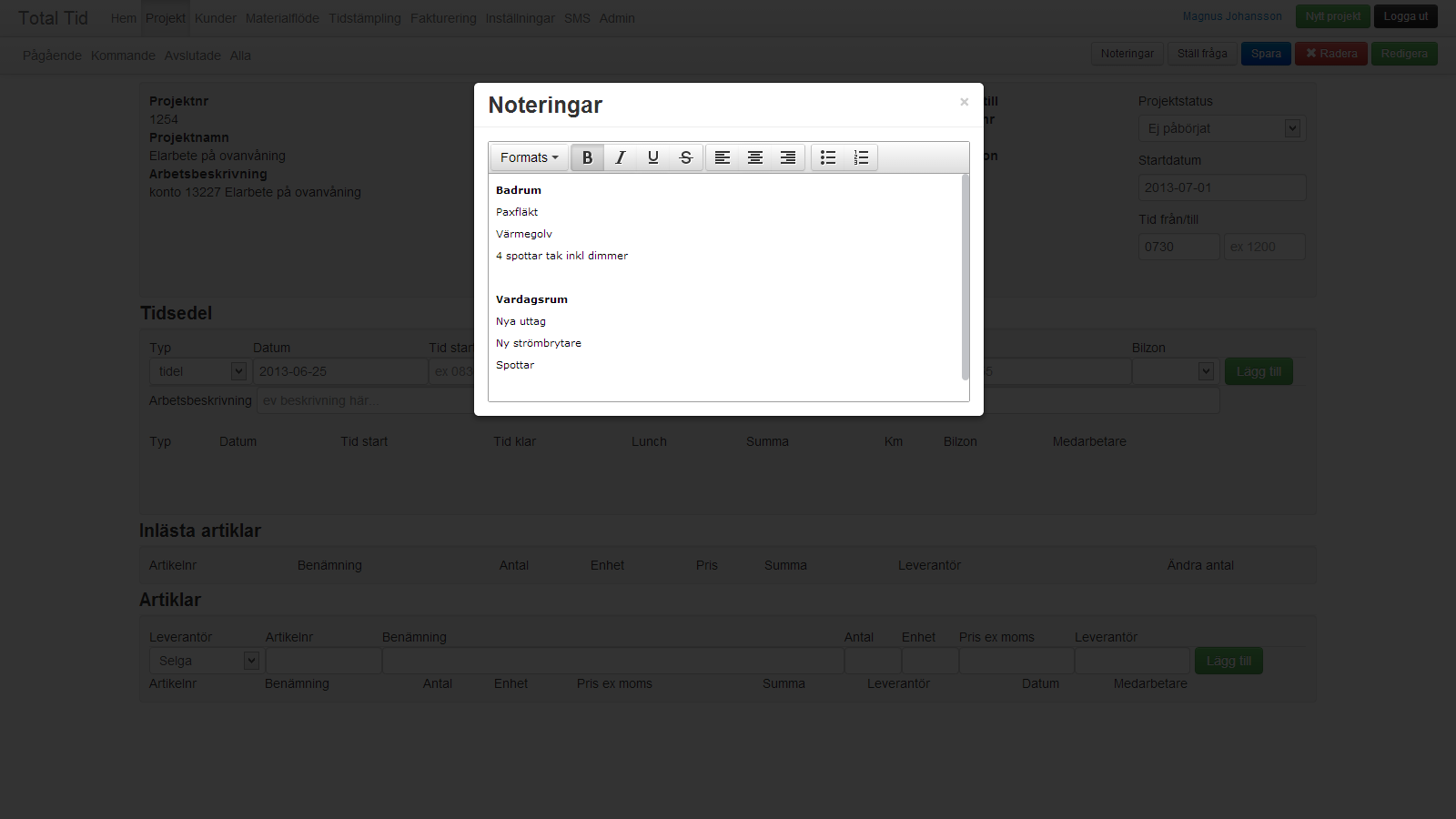1456x819 pixels.
Task: Align the note text left
Action: (723, 157)
